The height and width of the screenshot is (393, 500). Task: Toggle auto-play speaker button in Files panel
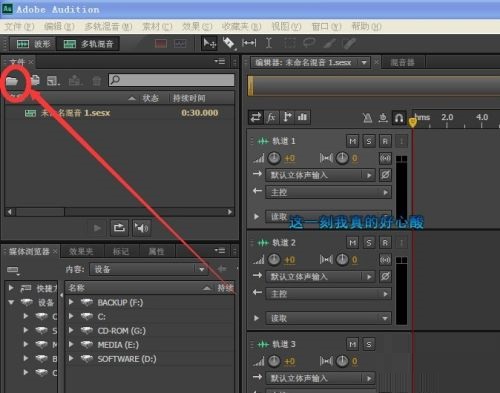(141, 228)
